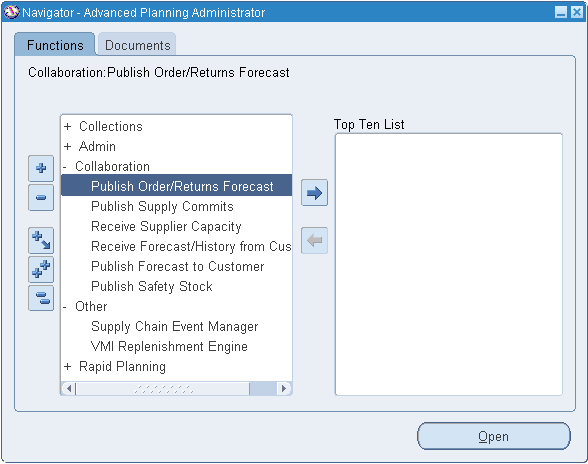The width and height of the screenshot is (588, 464).
Task: Collapse the Other tree node
Action: pos(65,306)
